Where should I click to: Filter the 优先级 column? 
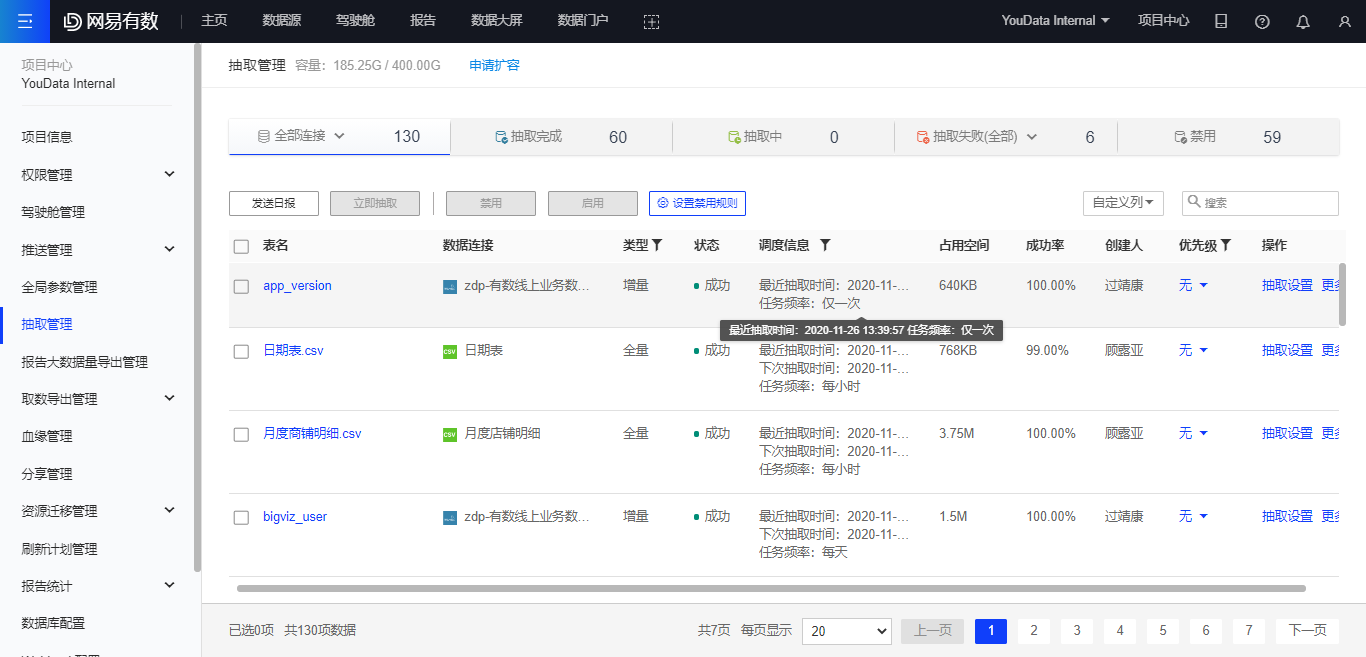point(1226,245)
